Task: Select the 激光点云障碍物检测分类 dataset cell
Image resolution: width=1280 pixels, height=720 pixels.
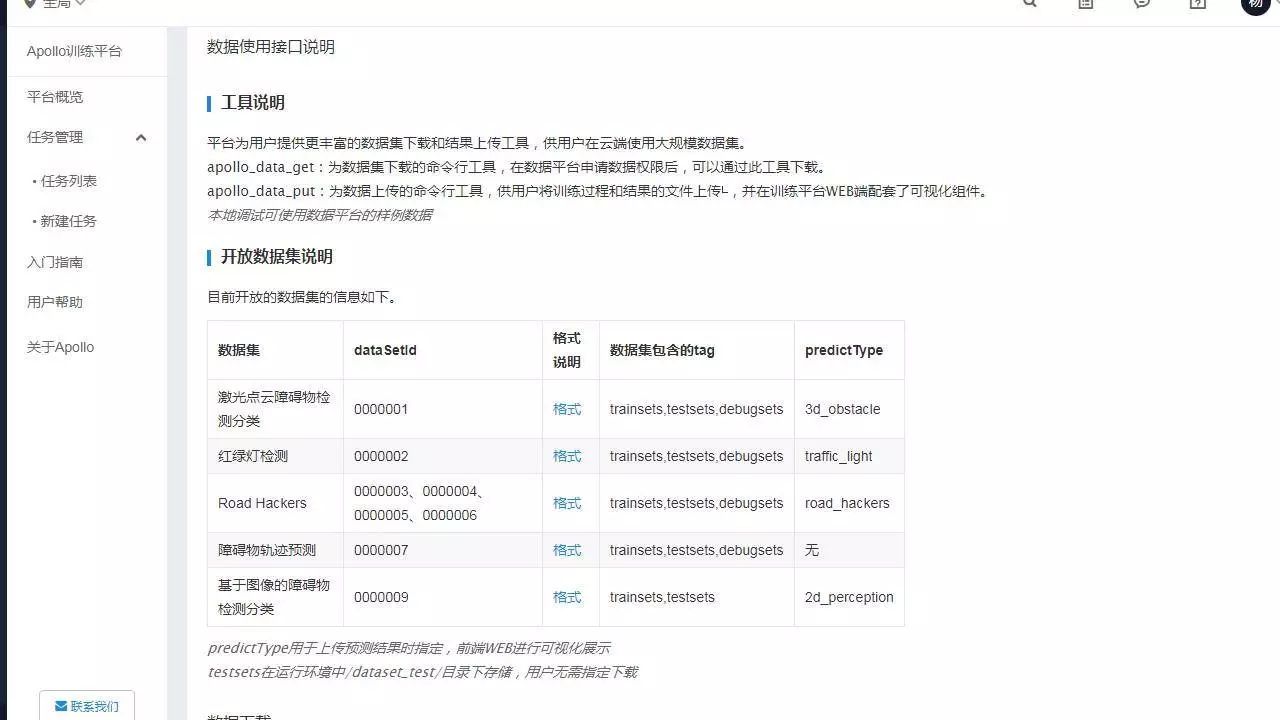Action: pyautogui.click(x=274, y=409)
